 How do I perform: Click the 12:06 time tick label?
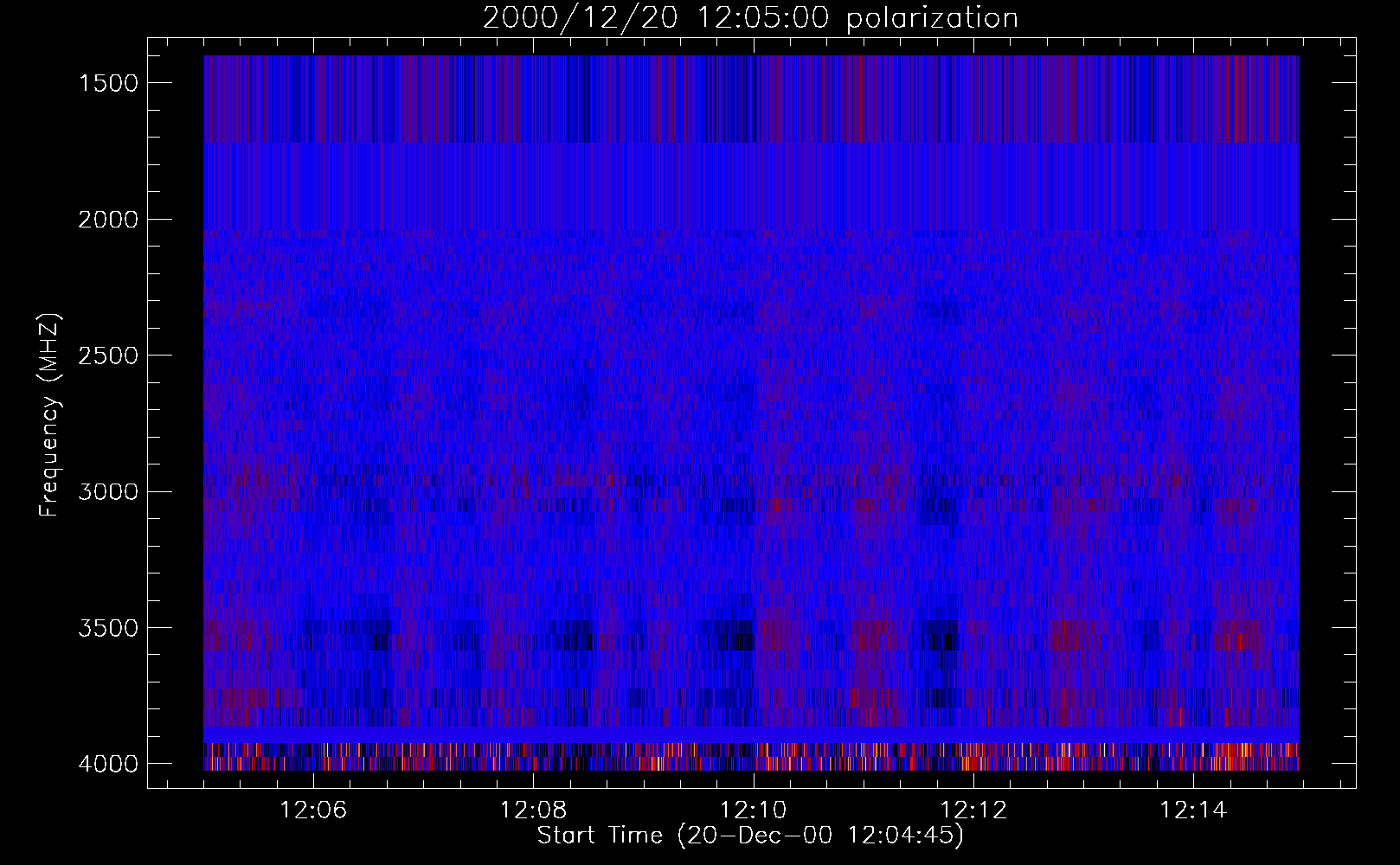tap(313, 811)
